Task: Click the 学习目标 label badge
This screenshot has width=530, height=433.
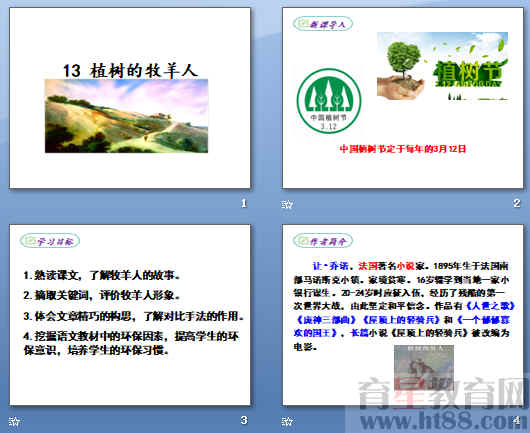Action: tap(50, 241)
